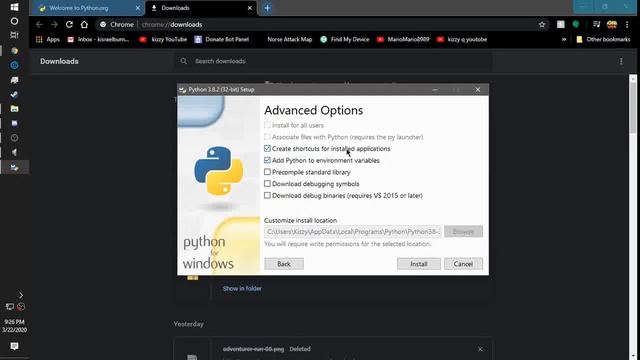Open the taskbar clock showing 9:26 PM
The image size is (640, 360).
[x=14, y=326]
